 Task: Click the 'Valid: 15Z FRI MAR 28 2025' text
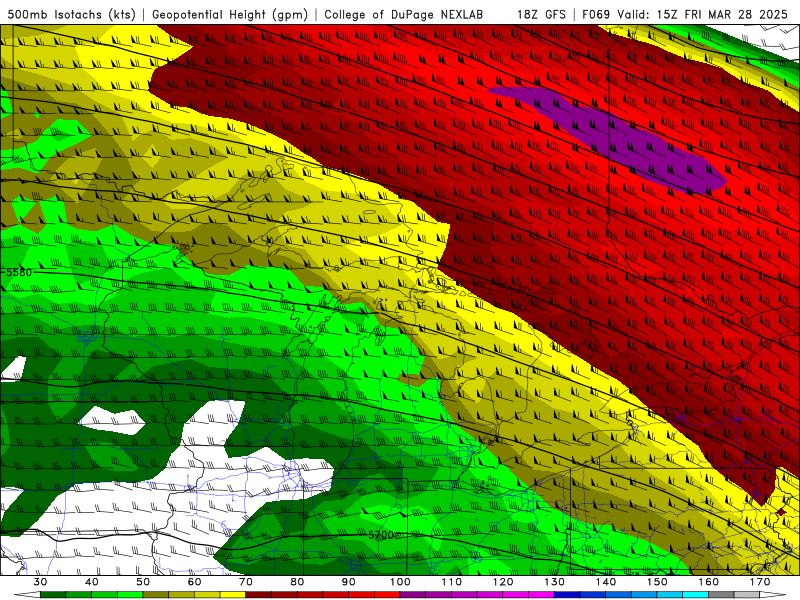click(x=703, y=14)
